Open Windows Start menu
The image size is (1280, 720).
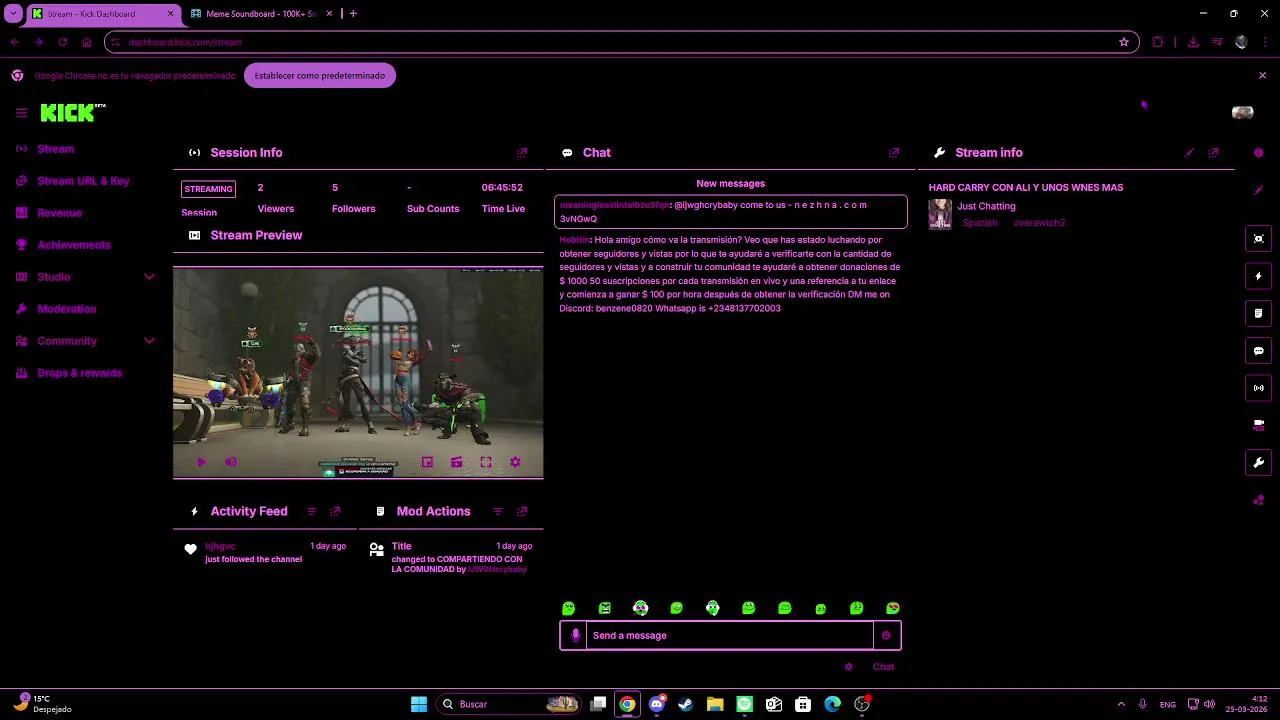click(419, 704)
